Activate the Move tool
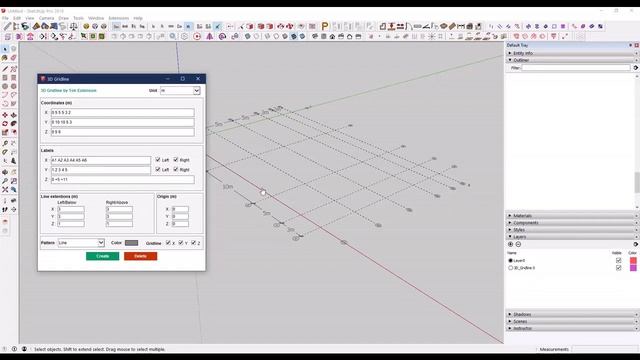 coord(5,115)
